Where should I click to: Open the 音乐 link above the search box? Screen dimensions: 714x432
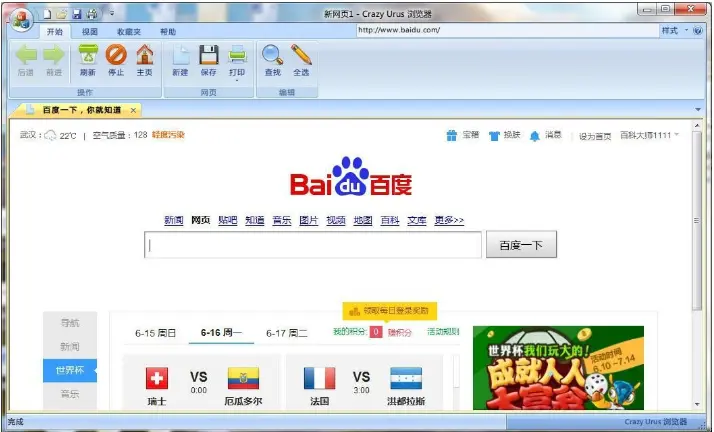tap(282, 220)
